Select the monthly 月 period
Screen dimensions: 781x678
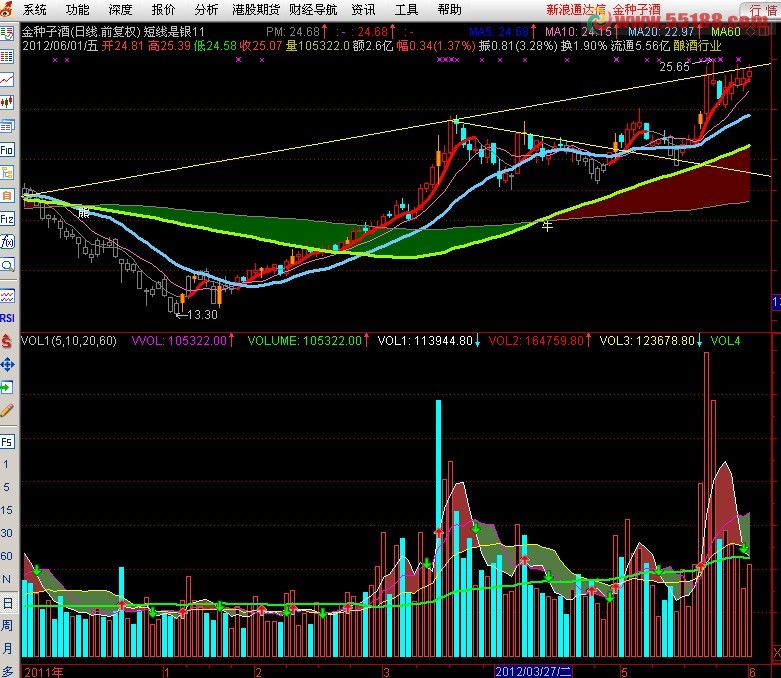[x=6, y=648]
